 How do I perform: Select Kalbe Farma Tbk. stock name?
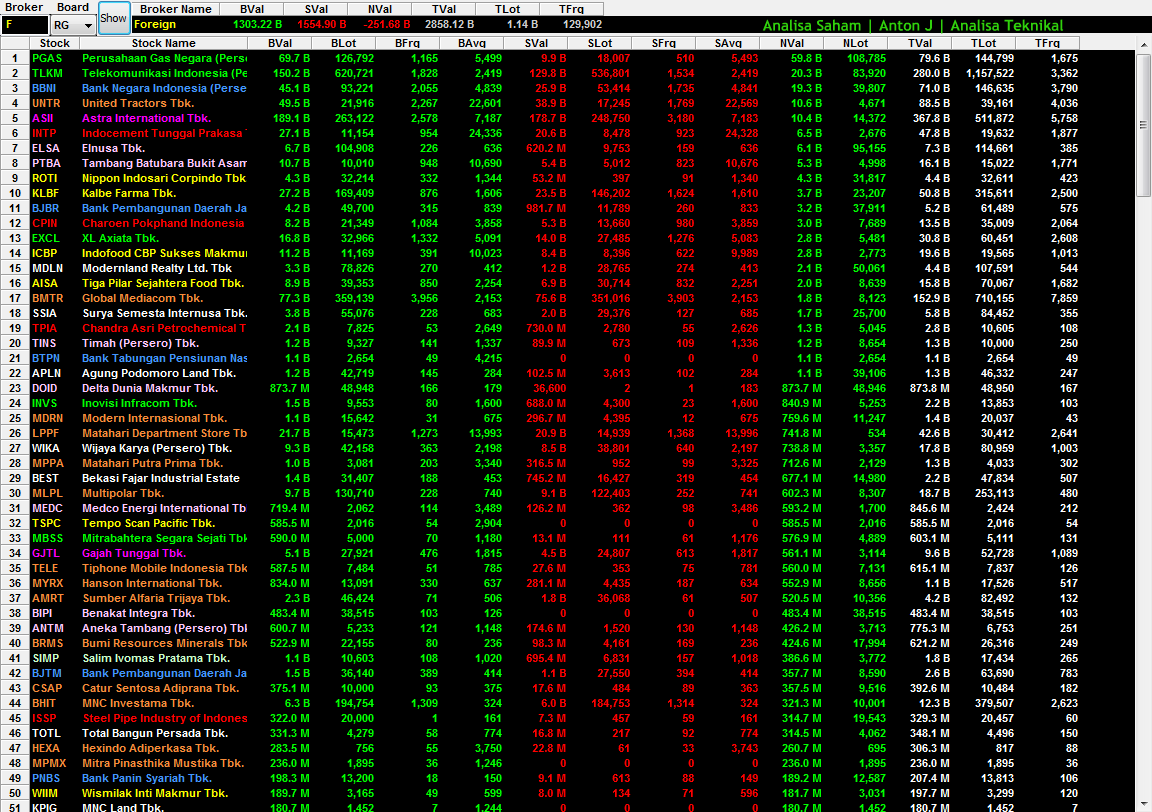click(x=129, y=193)
